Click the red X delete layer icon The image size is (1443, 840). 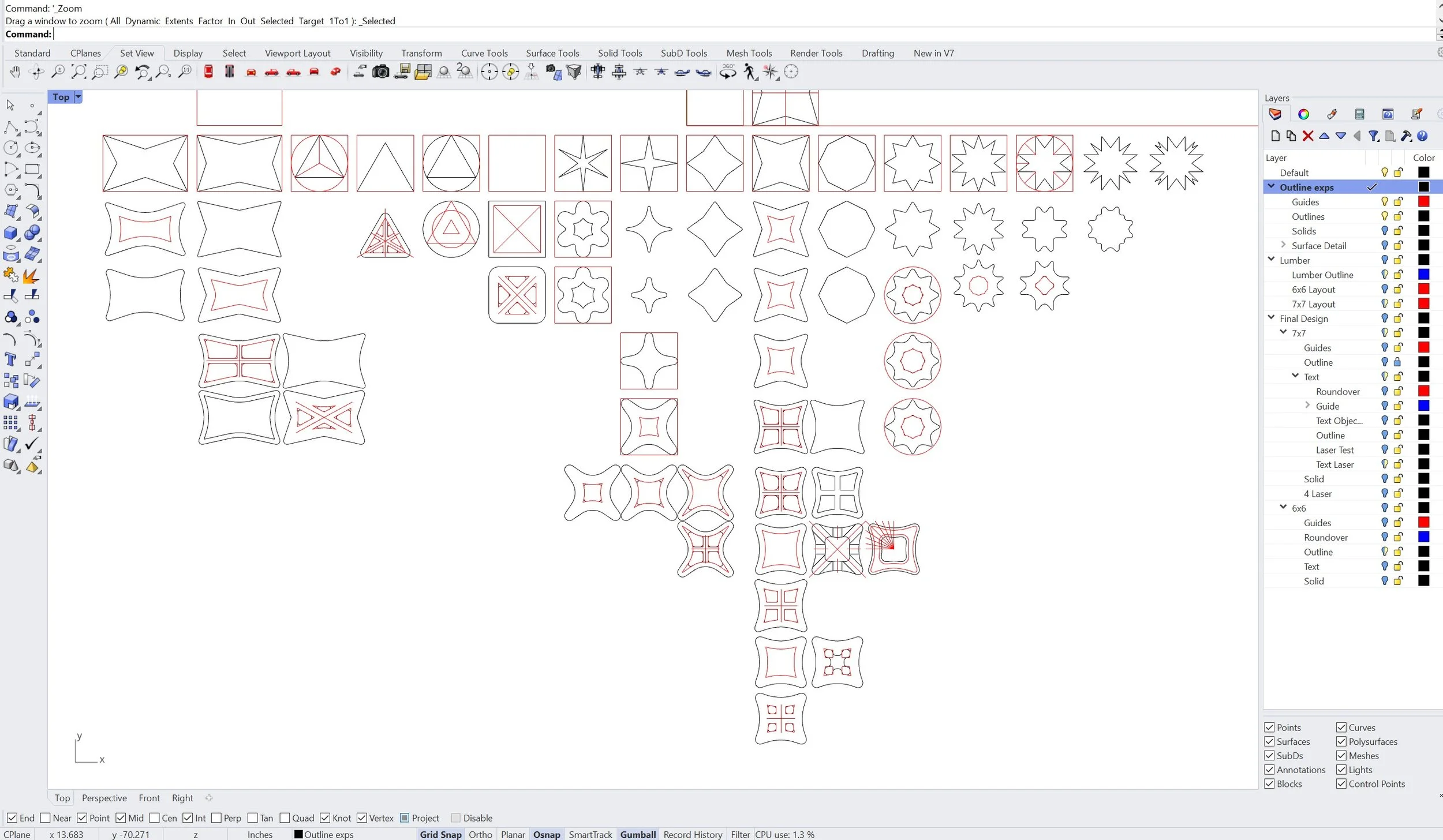(x=1308, y=136)
